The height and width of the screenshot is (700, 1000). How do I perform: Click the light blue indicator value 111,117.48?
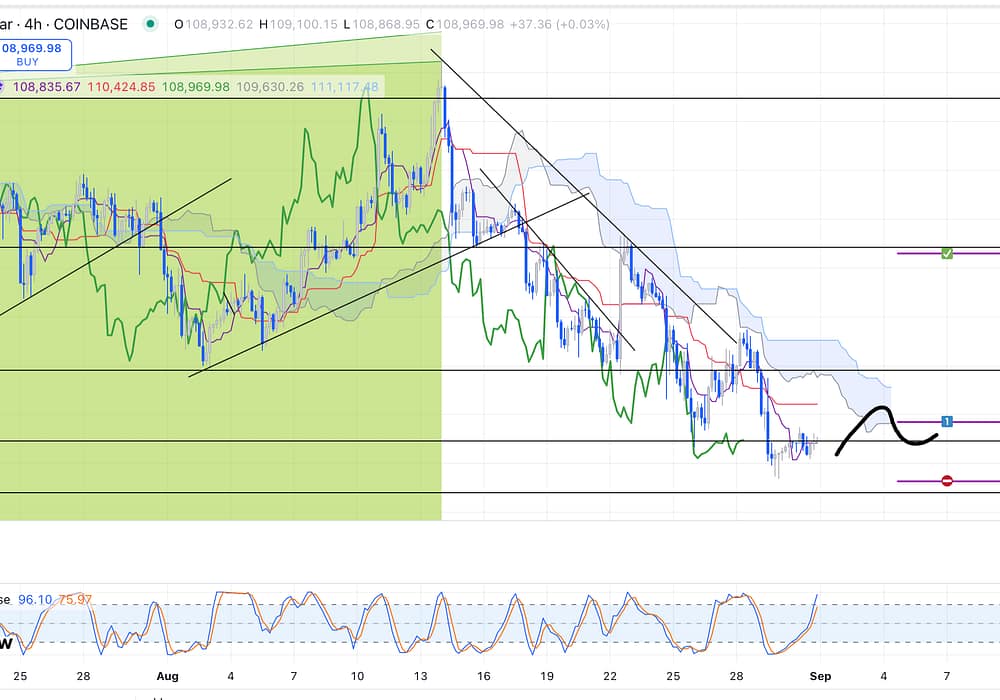click(345, 87)
